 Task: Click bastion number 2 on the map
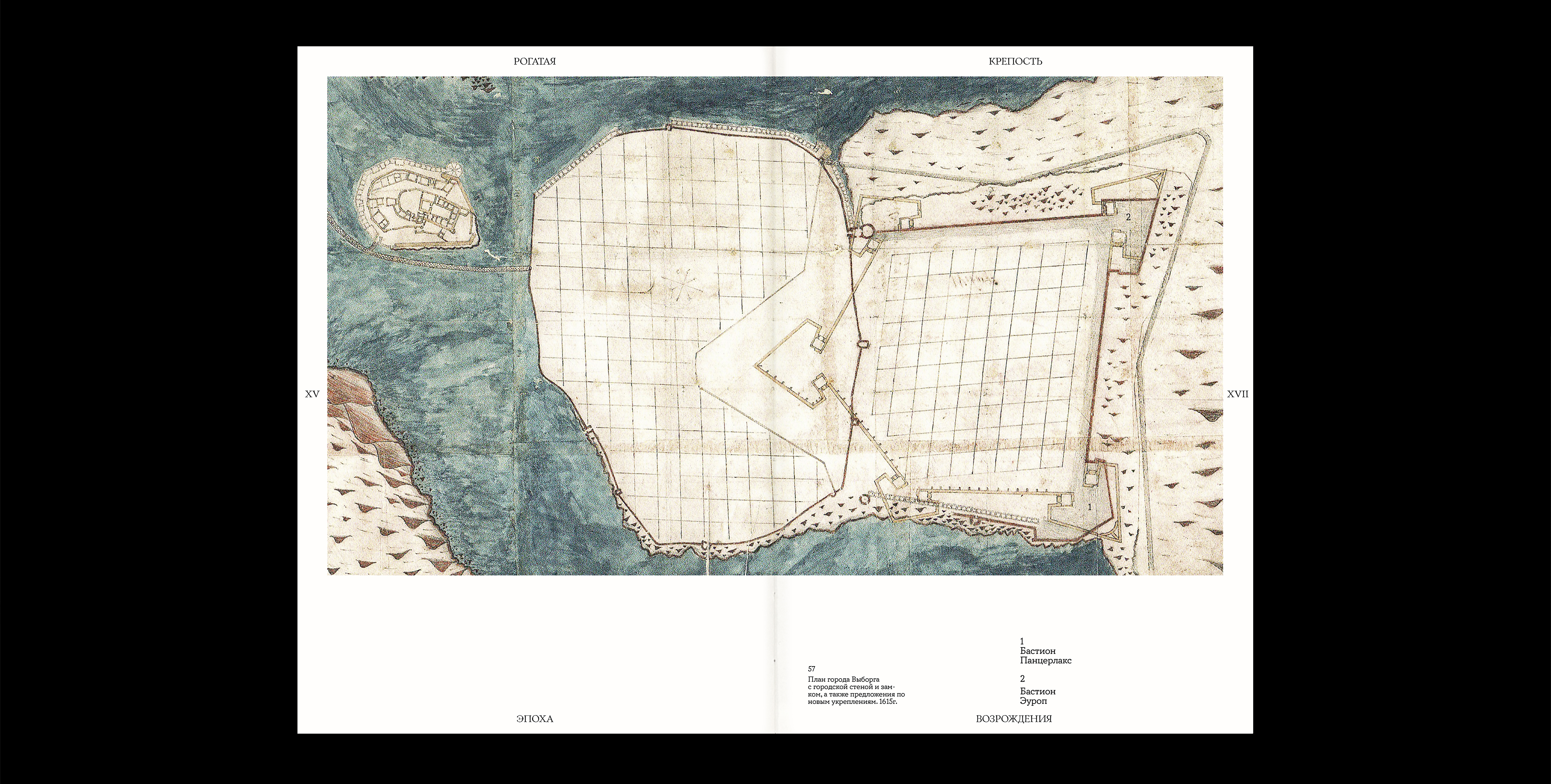point(1128,217)
